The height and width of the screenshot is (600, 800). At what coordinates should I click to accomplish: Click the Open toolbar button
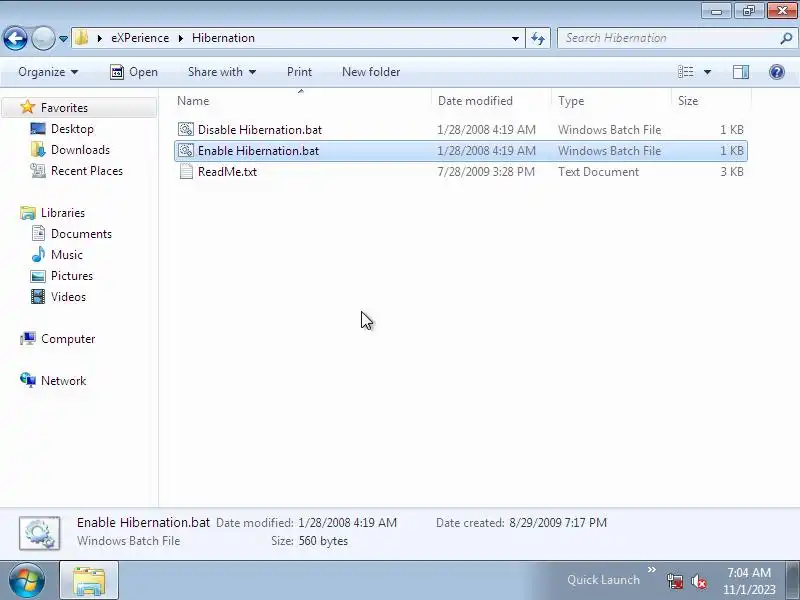pyautogui.click(x=134, y=72)
